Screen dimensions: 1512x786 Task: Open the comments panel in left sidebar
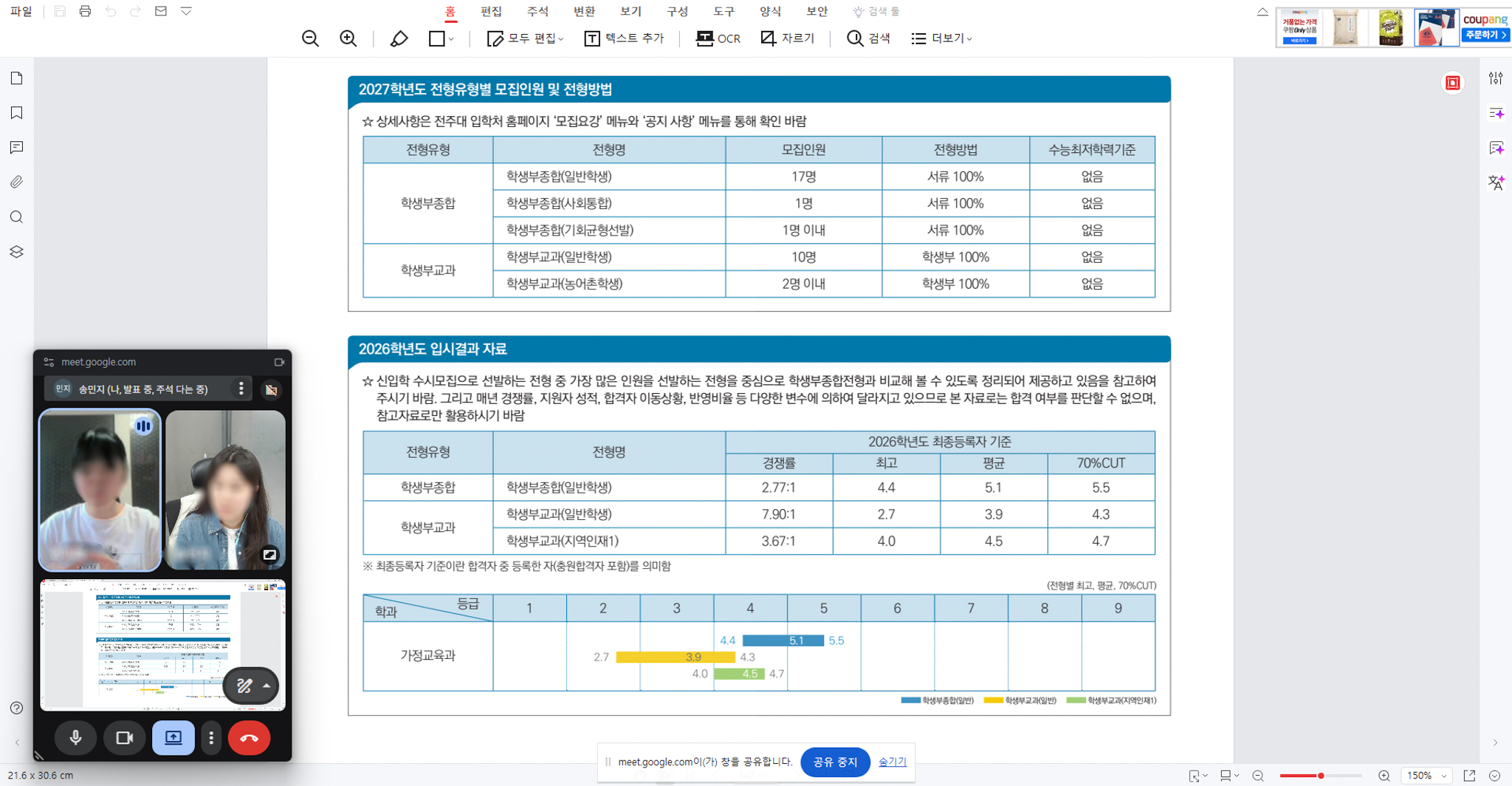16,148
